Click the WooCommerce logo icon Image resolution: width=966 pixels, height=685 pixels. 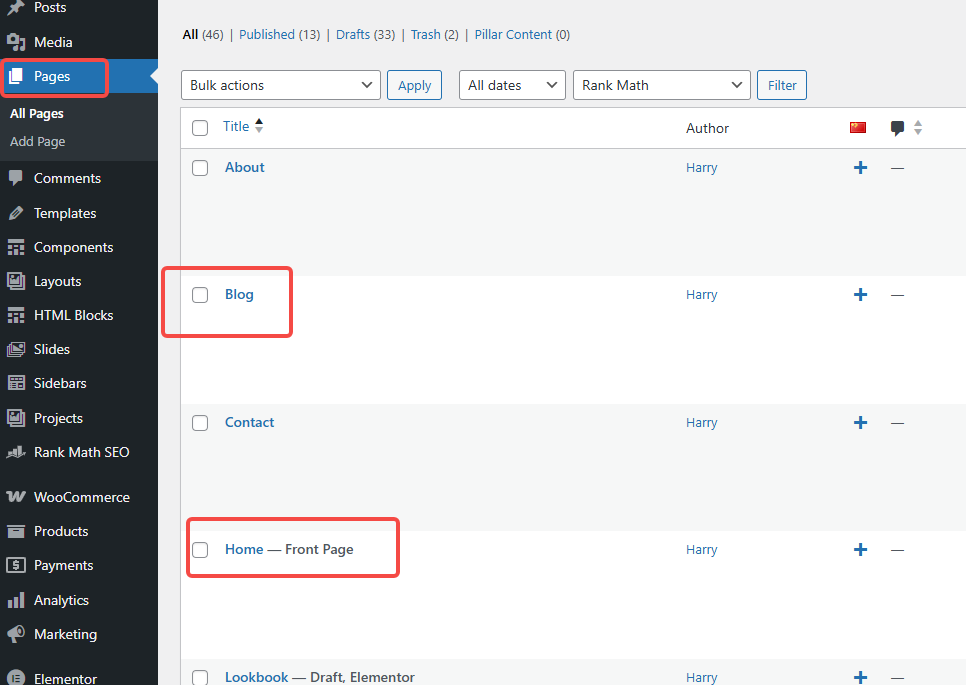[16, 497]
